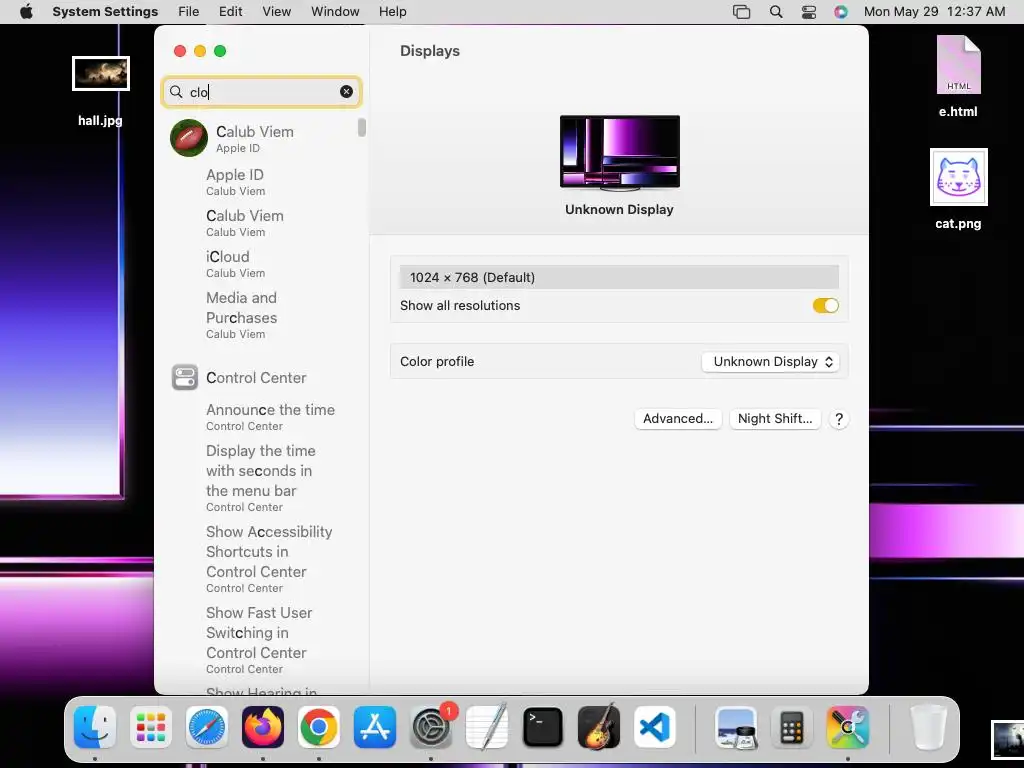The image size is (1024, 768).
Task: Click the Siri icon in the menu bar
Action: coord(841,12)
